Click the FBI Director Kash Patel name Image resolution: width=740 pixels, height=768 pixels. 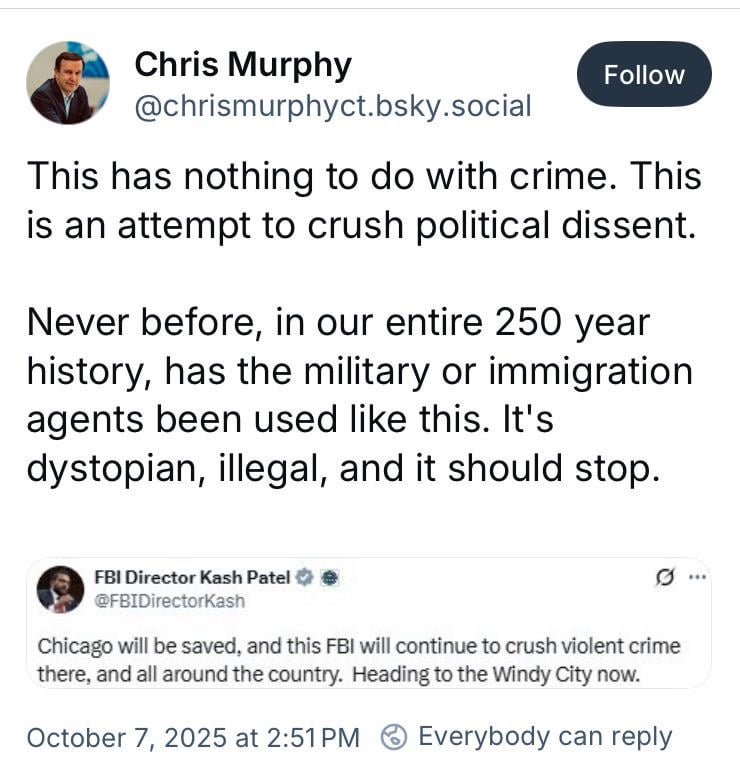tap(192, 577)
